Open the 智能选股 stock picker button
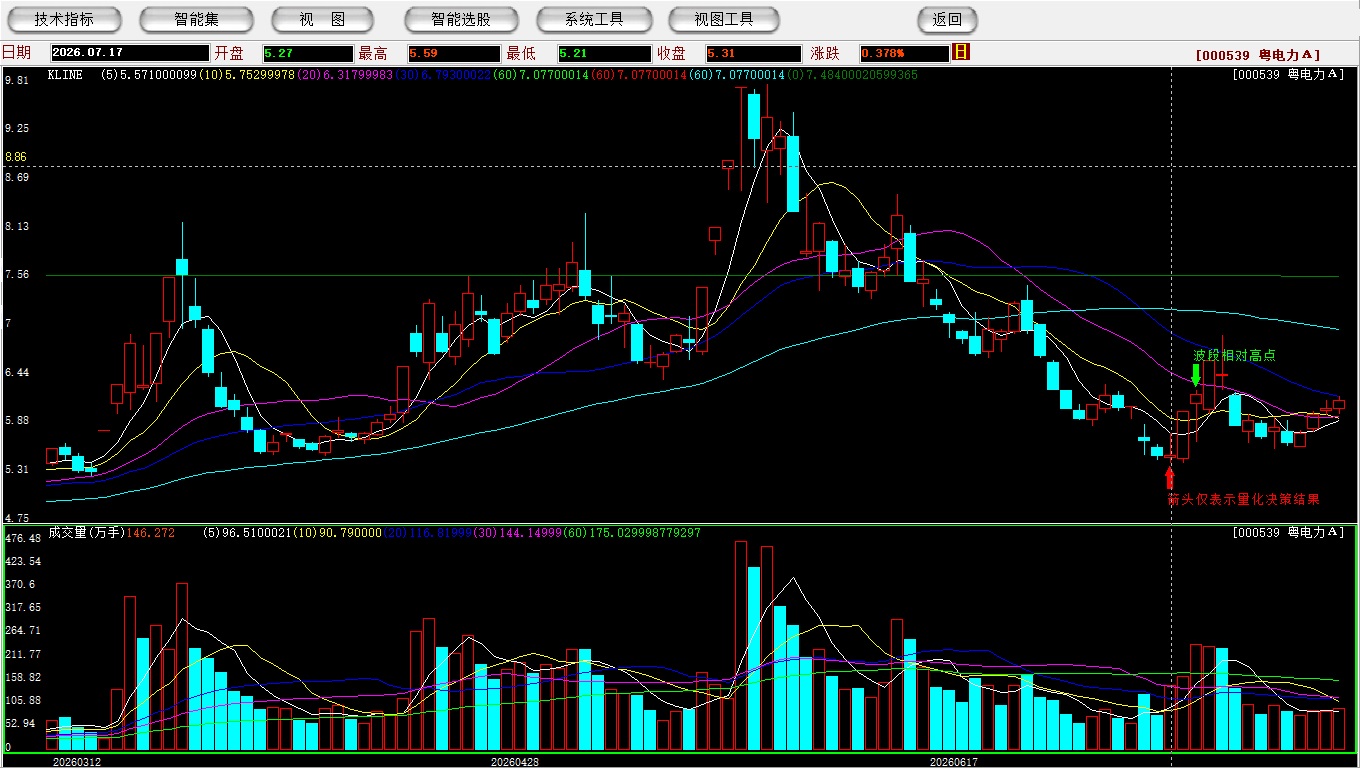Viewport: 1360px width, 768px height. click(461, 19)
